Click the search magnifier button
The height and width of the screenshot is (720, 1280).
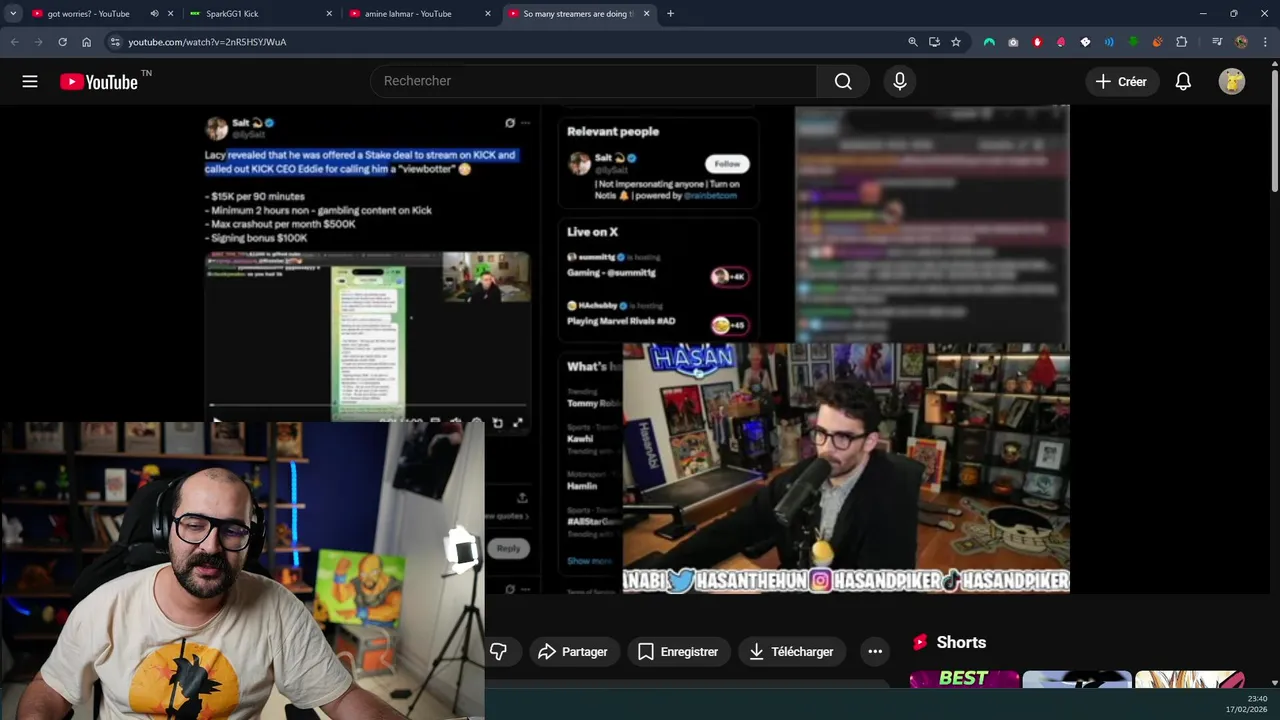coord(843,81)
